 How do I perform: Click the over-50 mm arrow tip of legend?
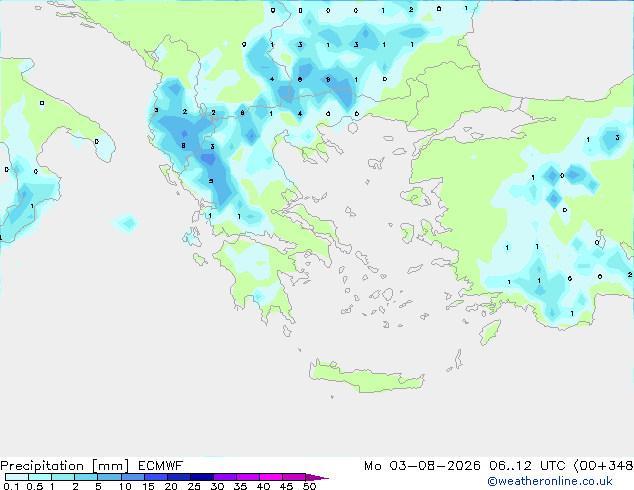[317, 477]
